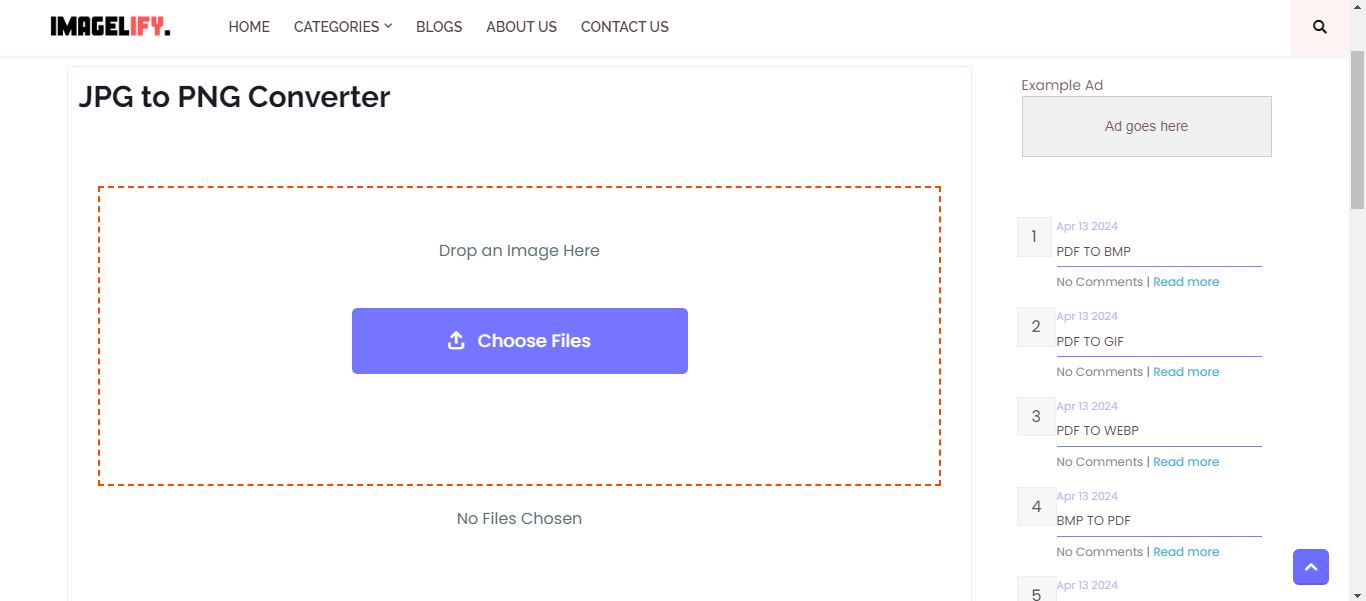Open the CONTACT US page

tap(624, 27)
